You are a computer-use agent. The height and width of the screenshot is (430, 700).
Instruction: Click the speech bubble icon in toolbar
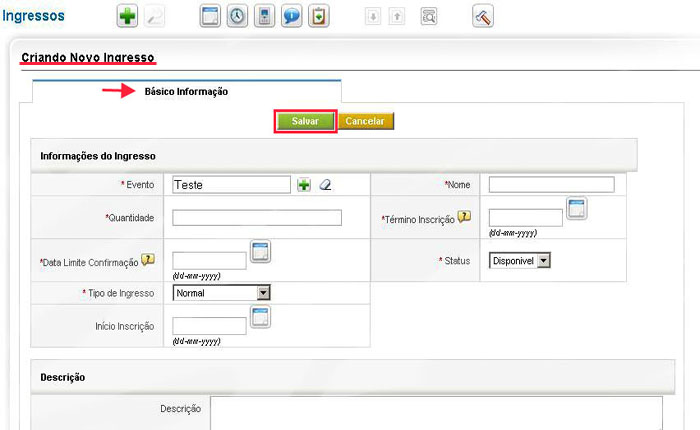[291, 17]
